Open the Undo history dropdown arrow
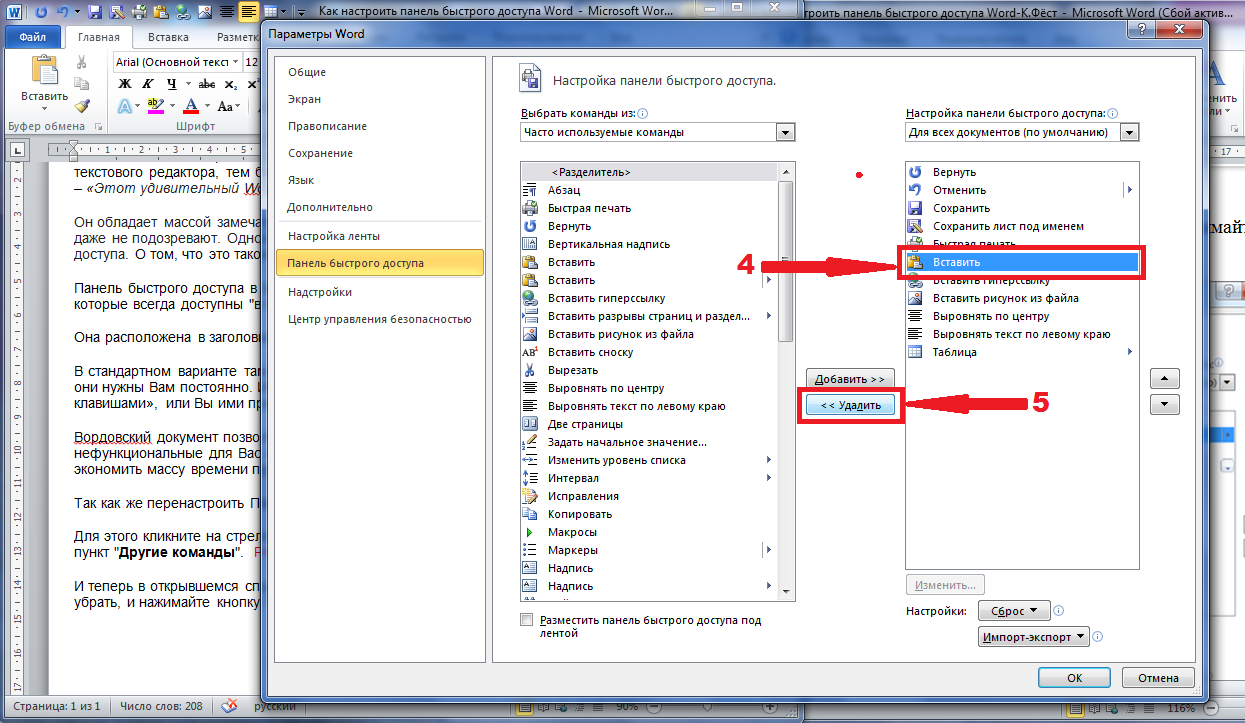 [77, 12]
